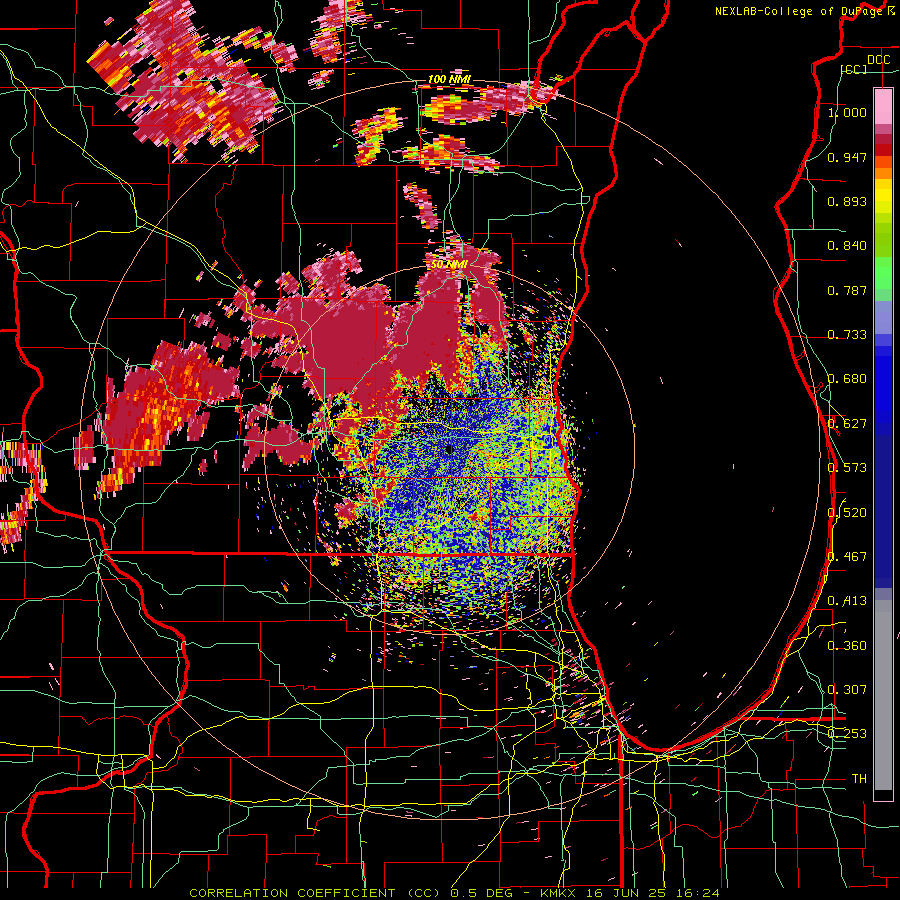Click the black radar site dot at the center of the rings
Screen dimensions: 900x900
449,450
